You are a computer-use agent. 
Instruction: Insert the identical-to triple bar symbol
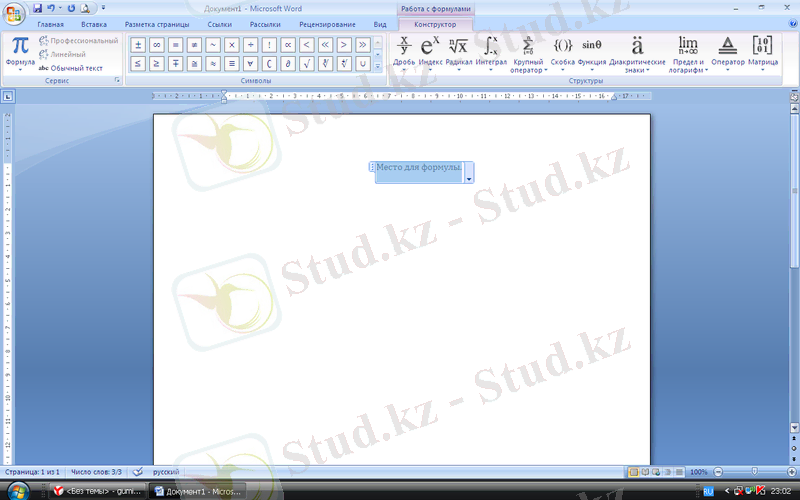232,63
